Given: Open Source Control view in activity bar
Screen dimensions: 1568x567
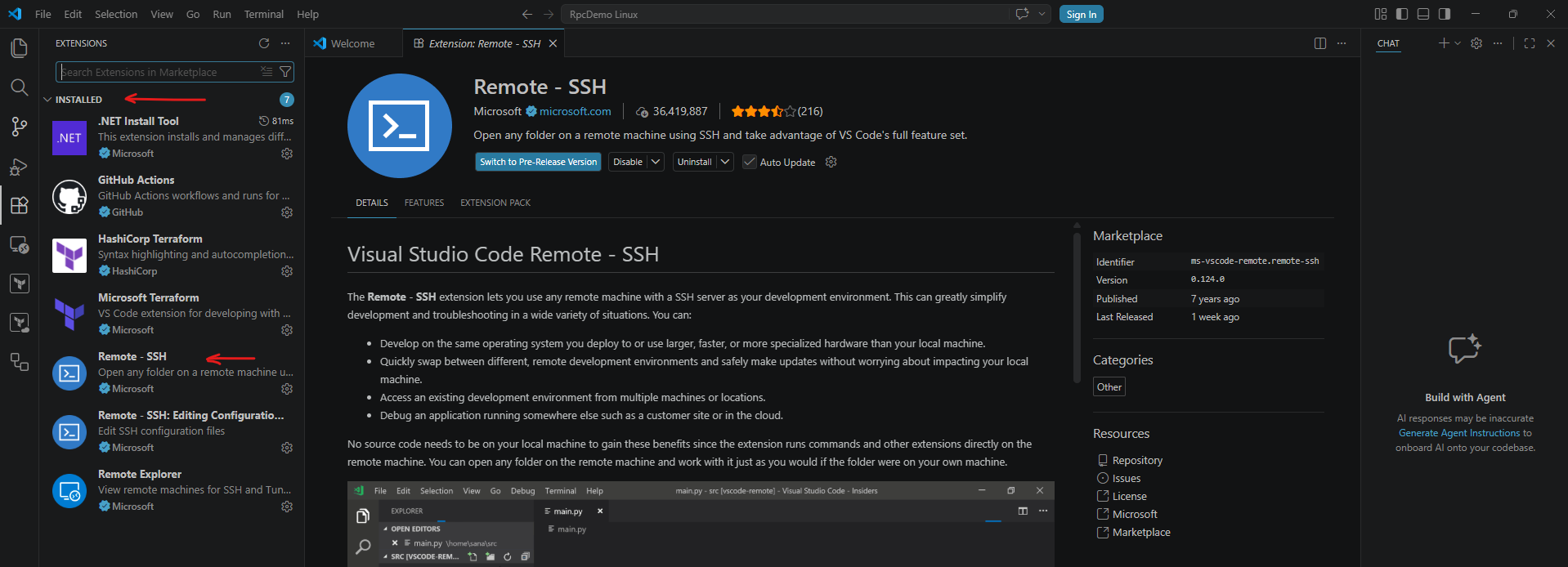Looking at the screenshot, I should click(19, 127).
